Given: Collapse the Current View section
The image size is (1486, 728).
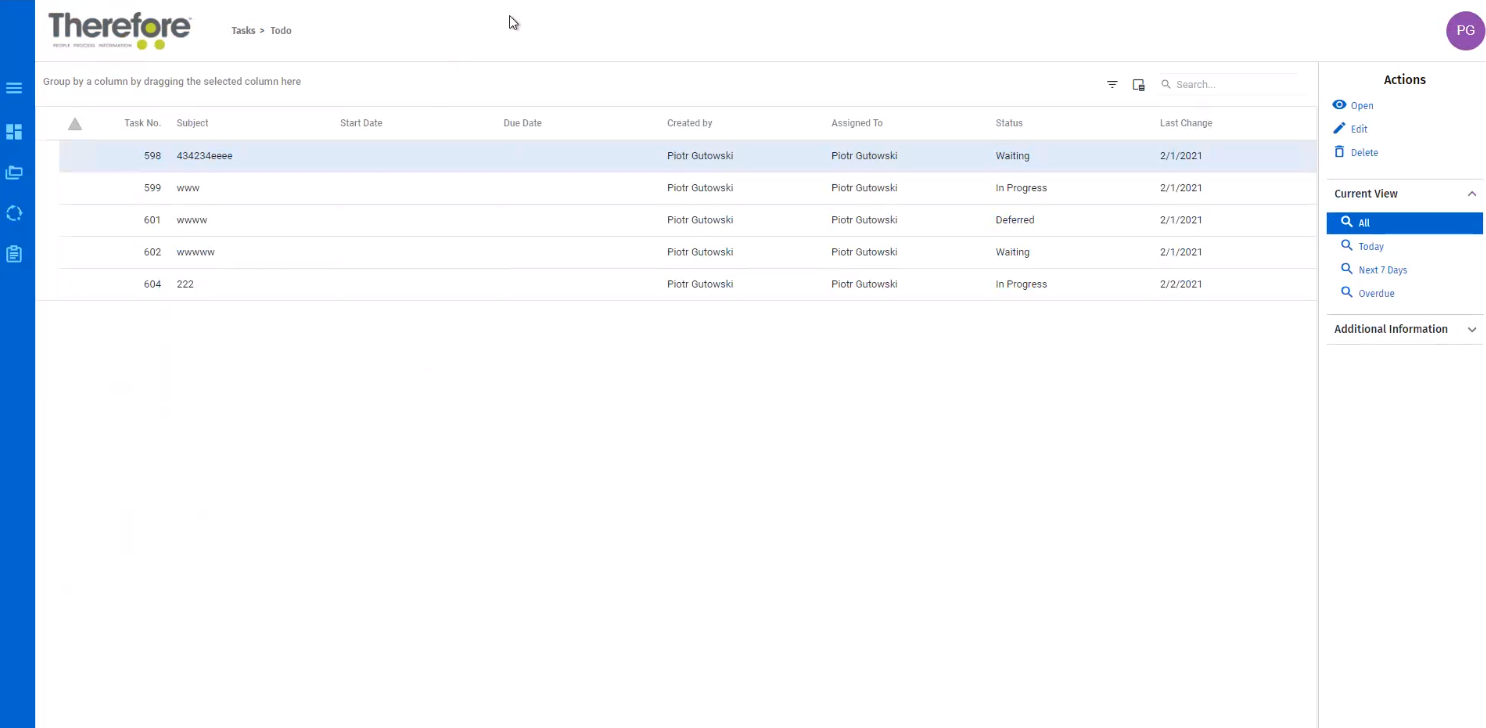Looking at the screenshot, I should coord(1471,194).
